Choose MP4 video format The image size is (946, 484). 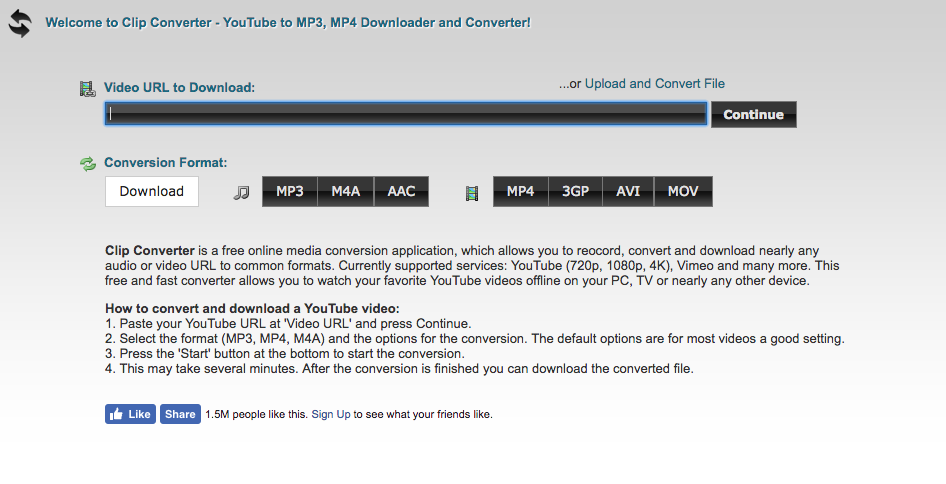[521, 191]
